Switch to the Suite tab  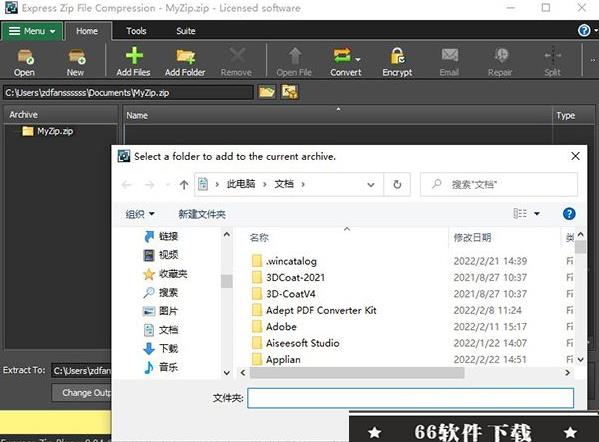[x=186, y=31]
